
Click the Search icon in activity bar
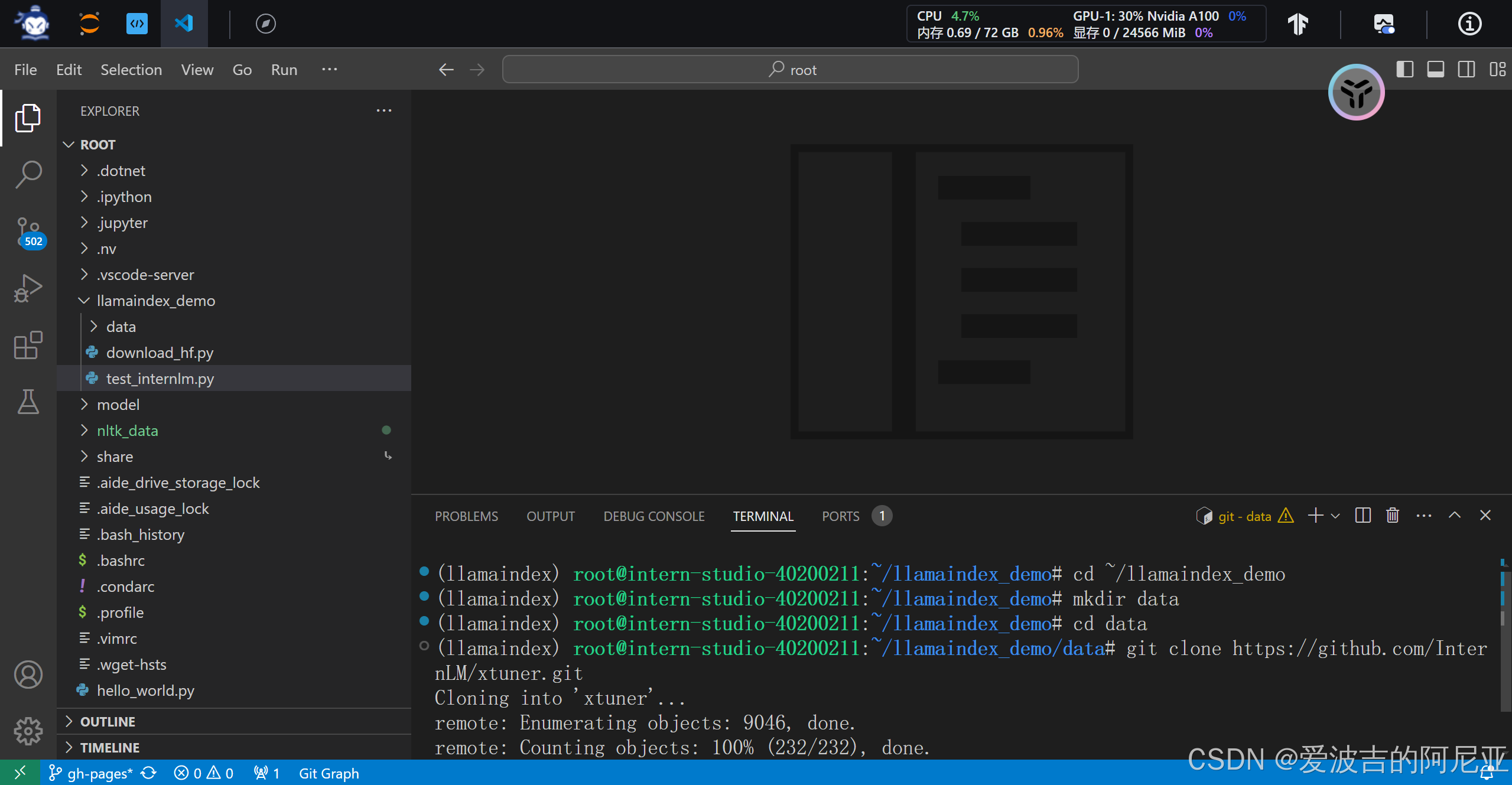[28, 175]
